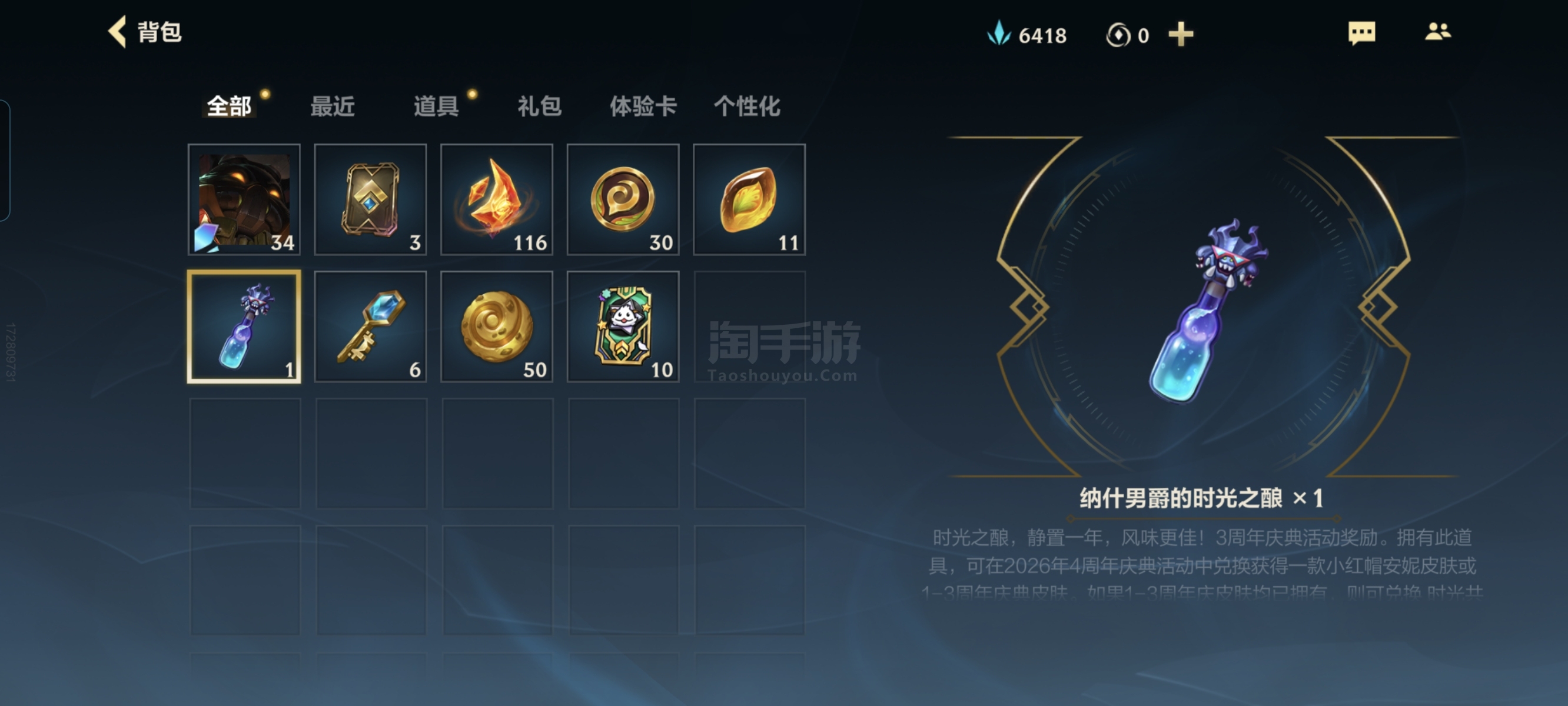Screen dimensions: 1568x706
Task: Tap the plus icon to add currency
Action: 1181,34
